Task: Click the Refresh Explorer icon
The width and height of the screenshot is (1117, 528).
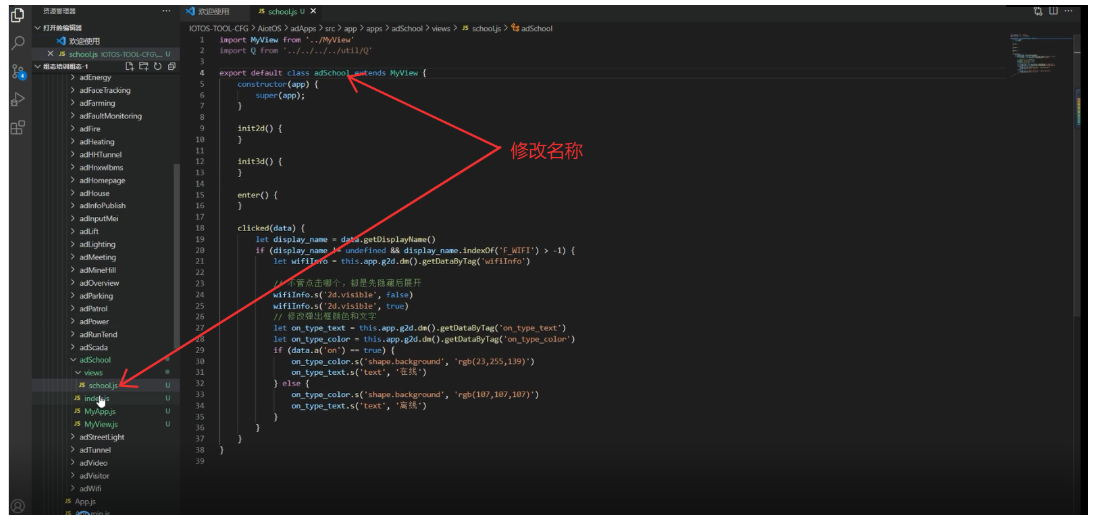Action: coord(158,66)
